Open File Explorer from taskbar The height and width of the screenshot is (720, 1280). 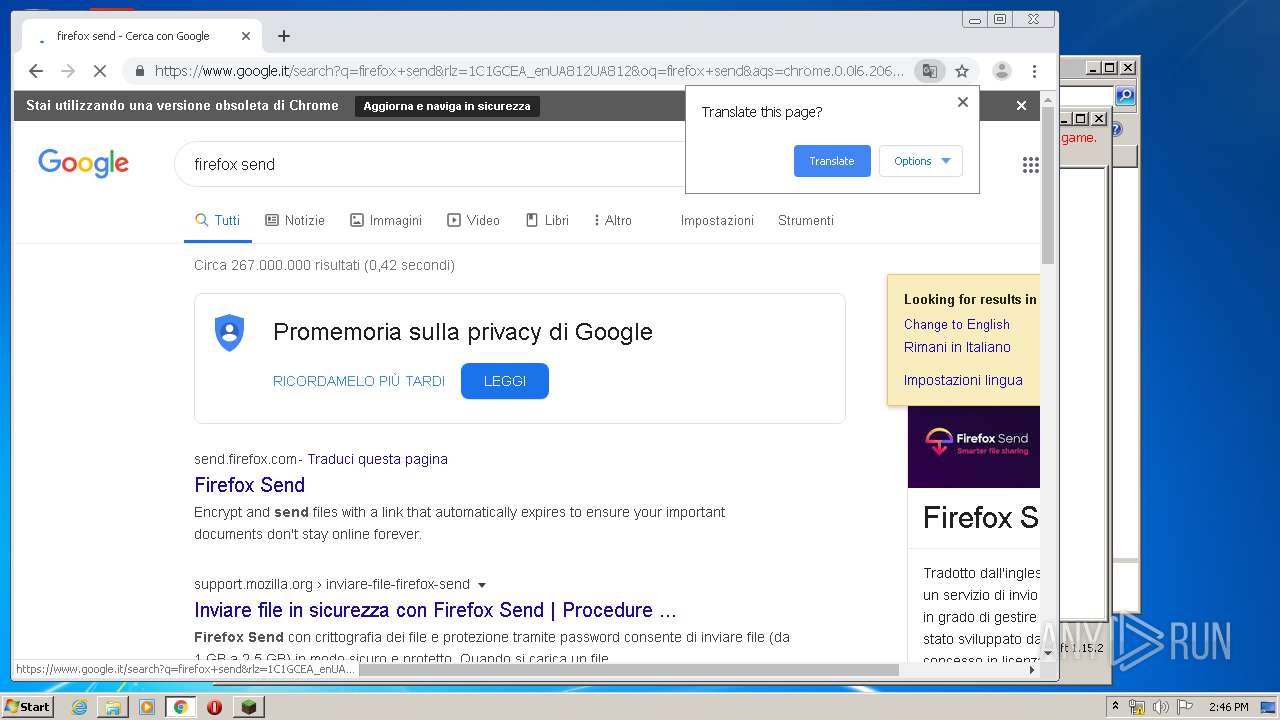113,706
